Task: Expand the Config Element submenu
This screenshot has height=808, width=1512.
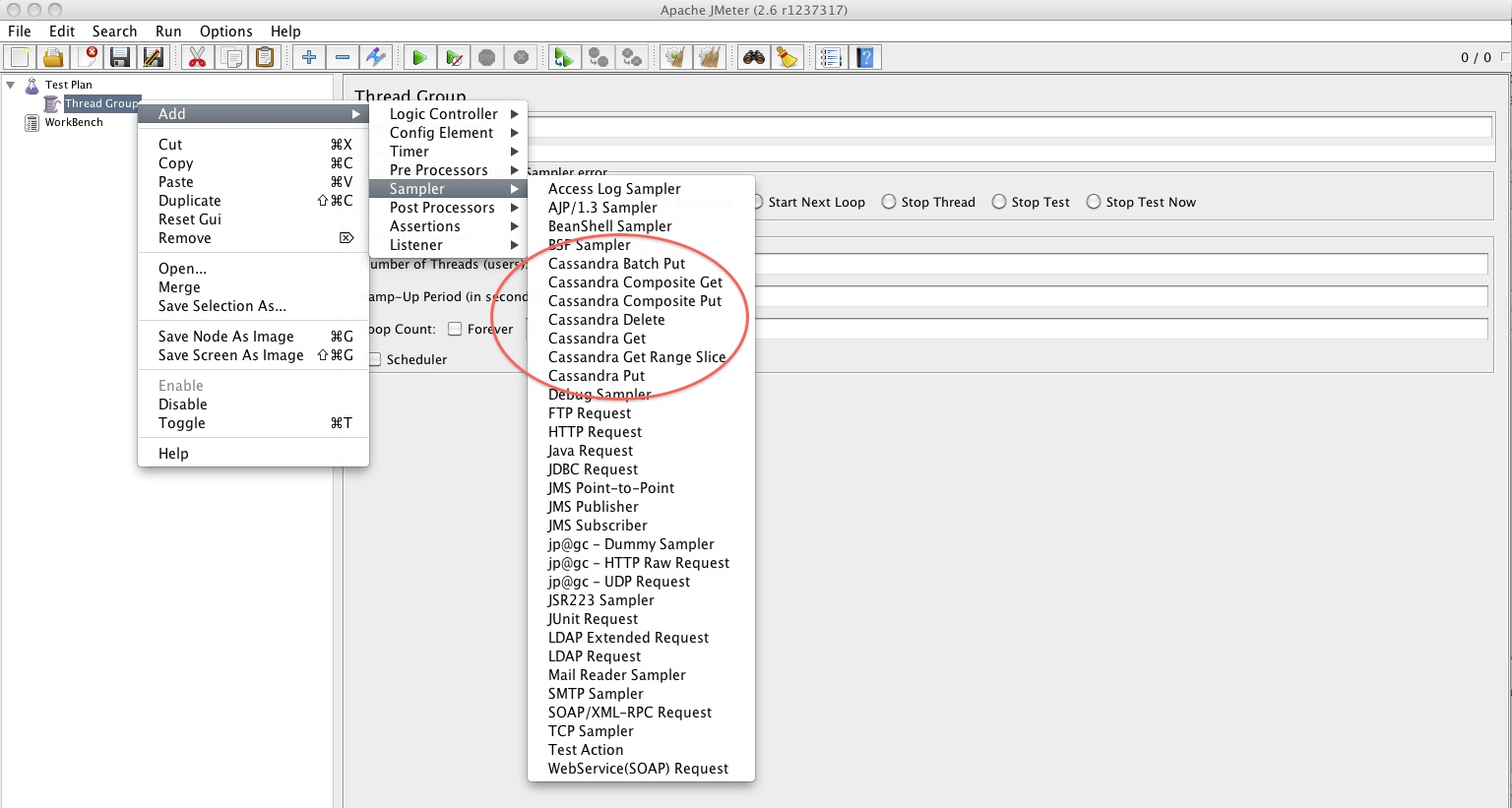Action: click(x=448, y=133)
